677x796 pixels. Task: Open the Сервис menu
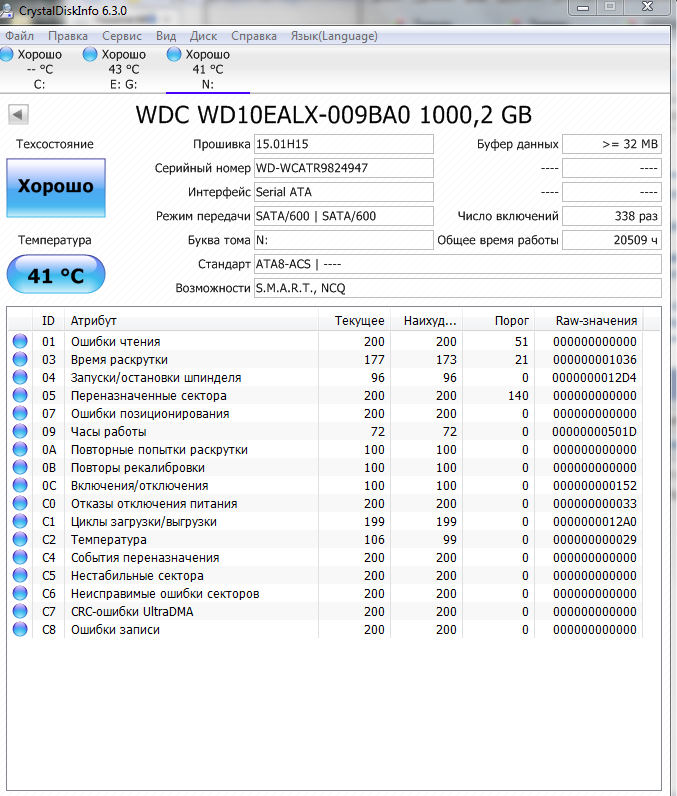(x=122, y=36)
